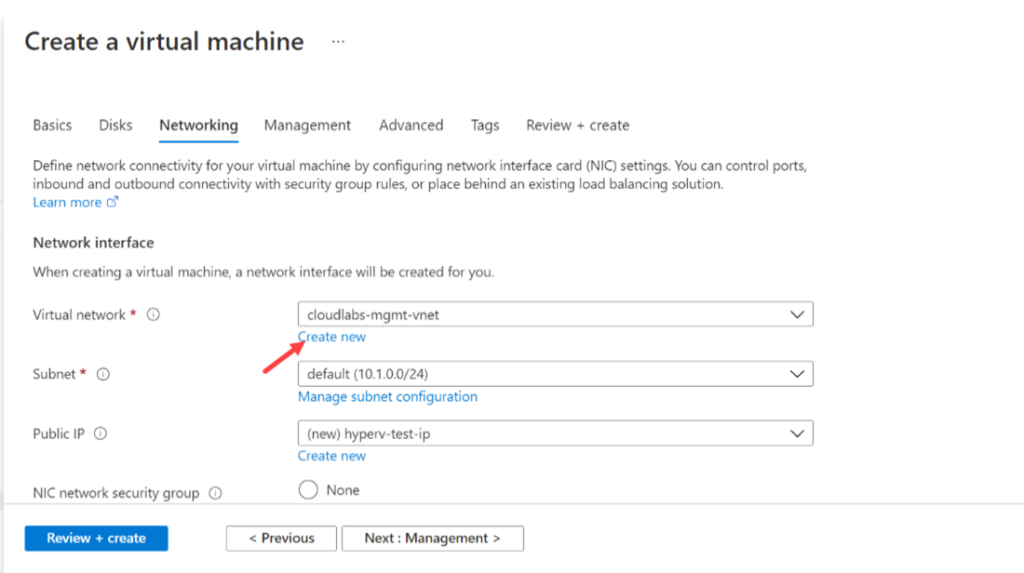Switch to the Basics tab
The width and height of the screenshot is (1024, 573).
pos(52,125)
